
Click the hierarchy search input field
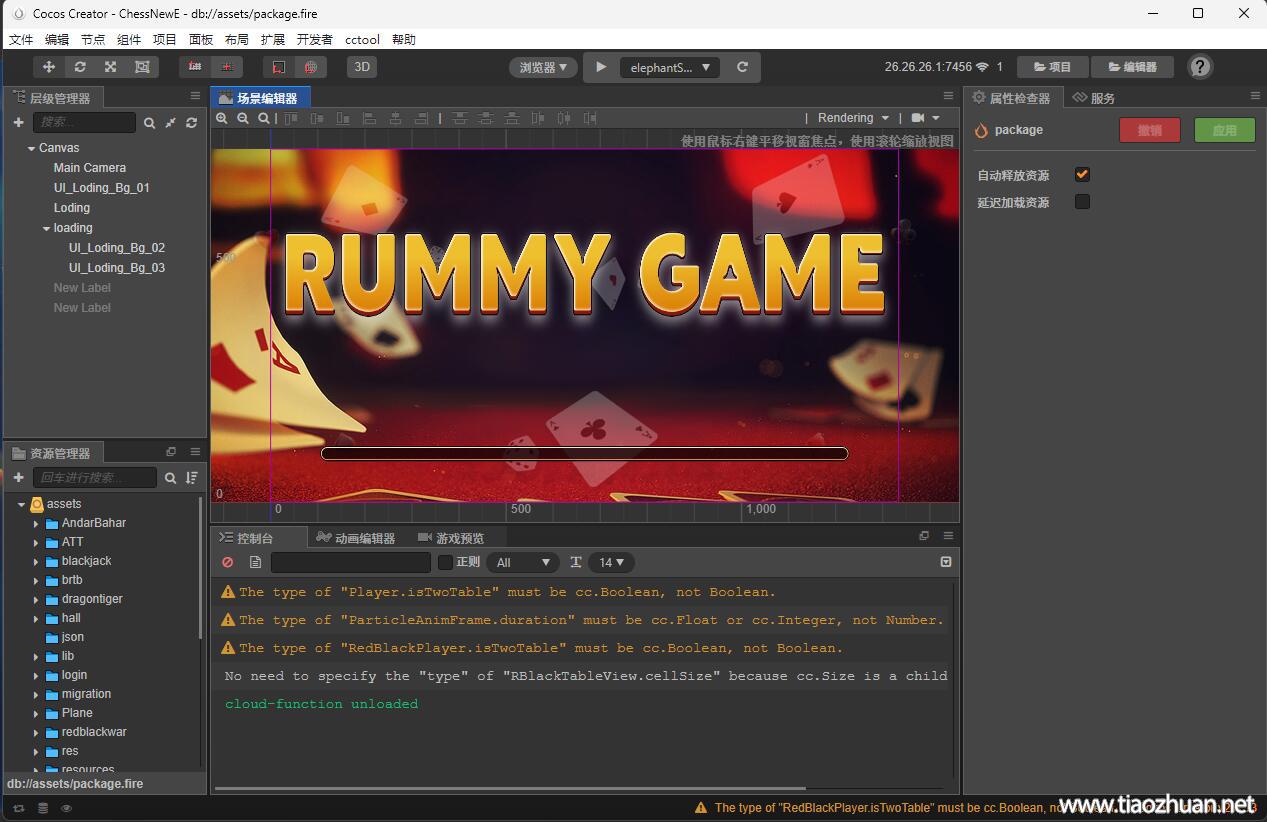84,122
